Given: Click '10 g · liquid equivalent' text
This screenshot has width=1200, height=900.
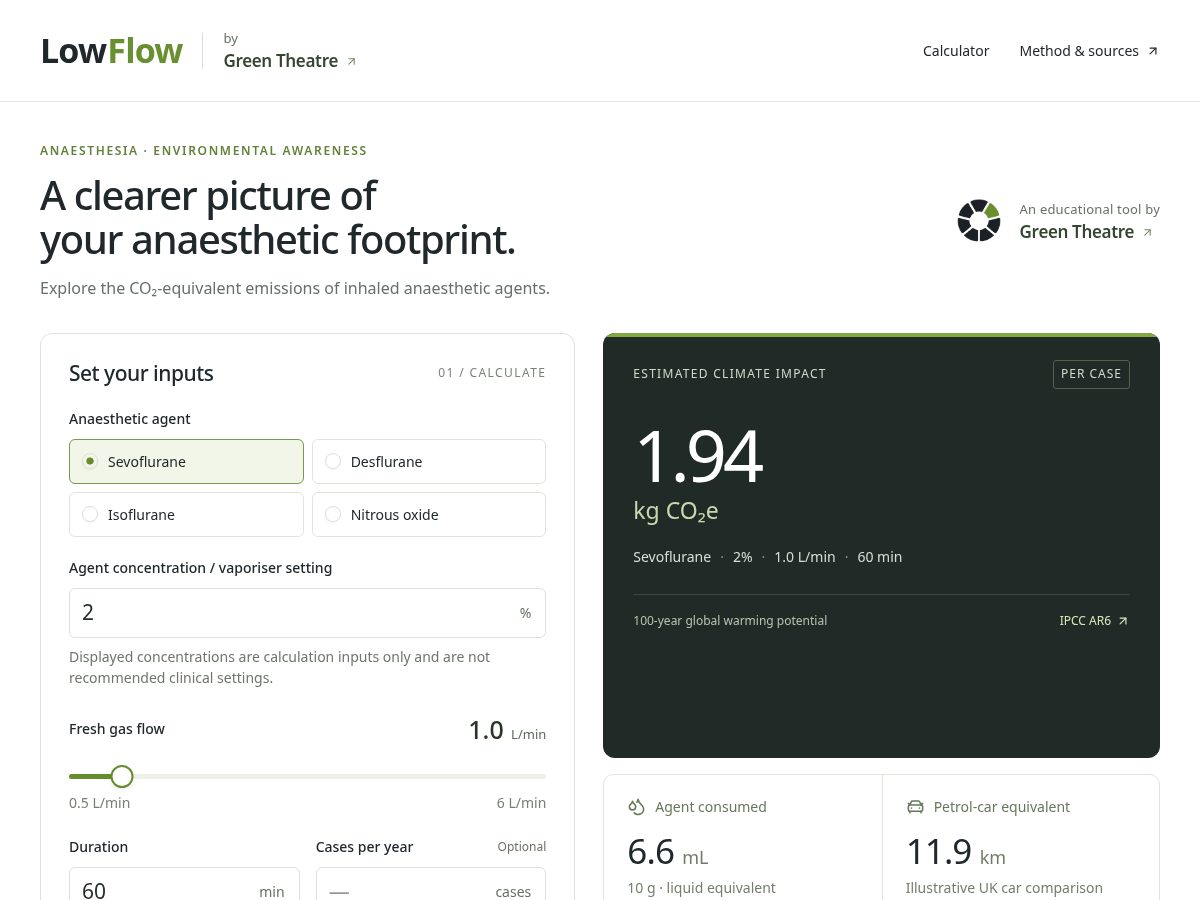Looking at the screenshot, I should tap(701, 888).
